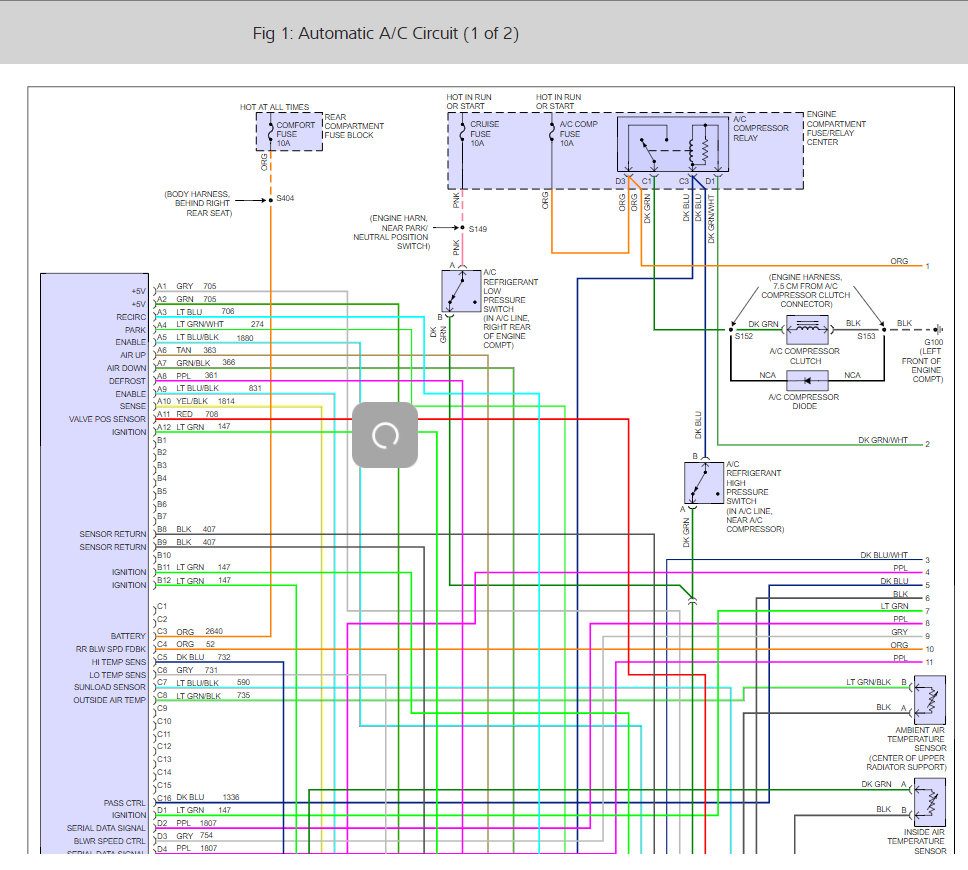Click the S152 splice point
The height and width of the screenshot is (870, 968).
point(732,330)
